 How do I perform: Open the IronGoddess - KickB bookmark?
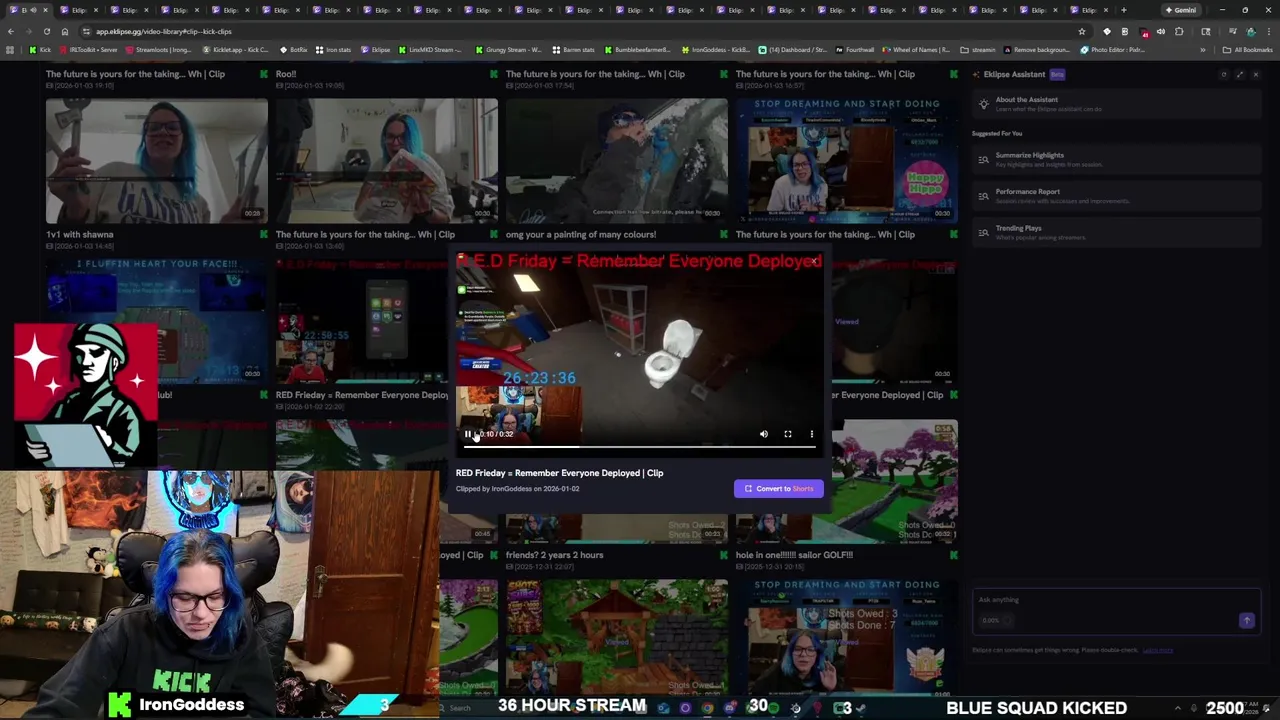[715, 49]
